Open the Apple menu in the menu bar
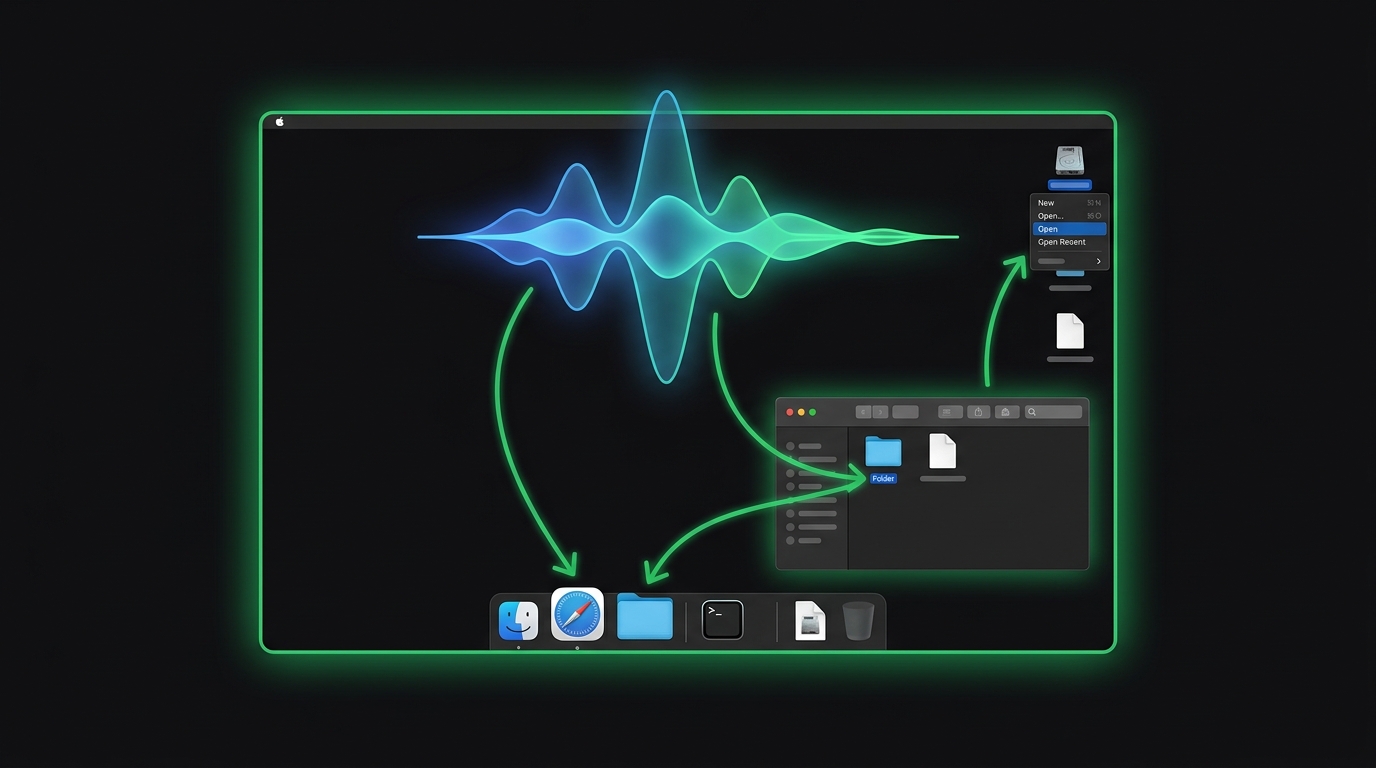Screen dimensions: 1376x768 279,121
